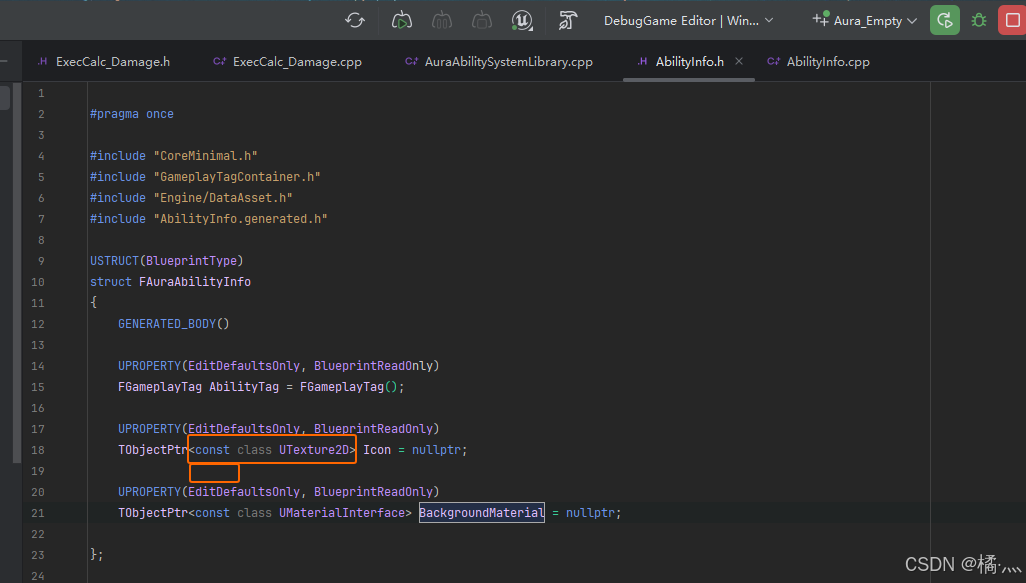
Task: Click the red stop button
Action: point(1012,20)
